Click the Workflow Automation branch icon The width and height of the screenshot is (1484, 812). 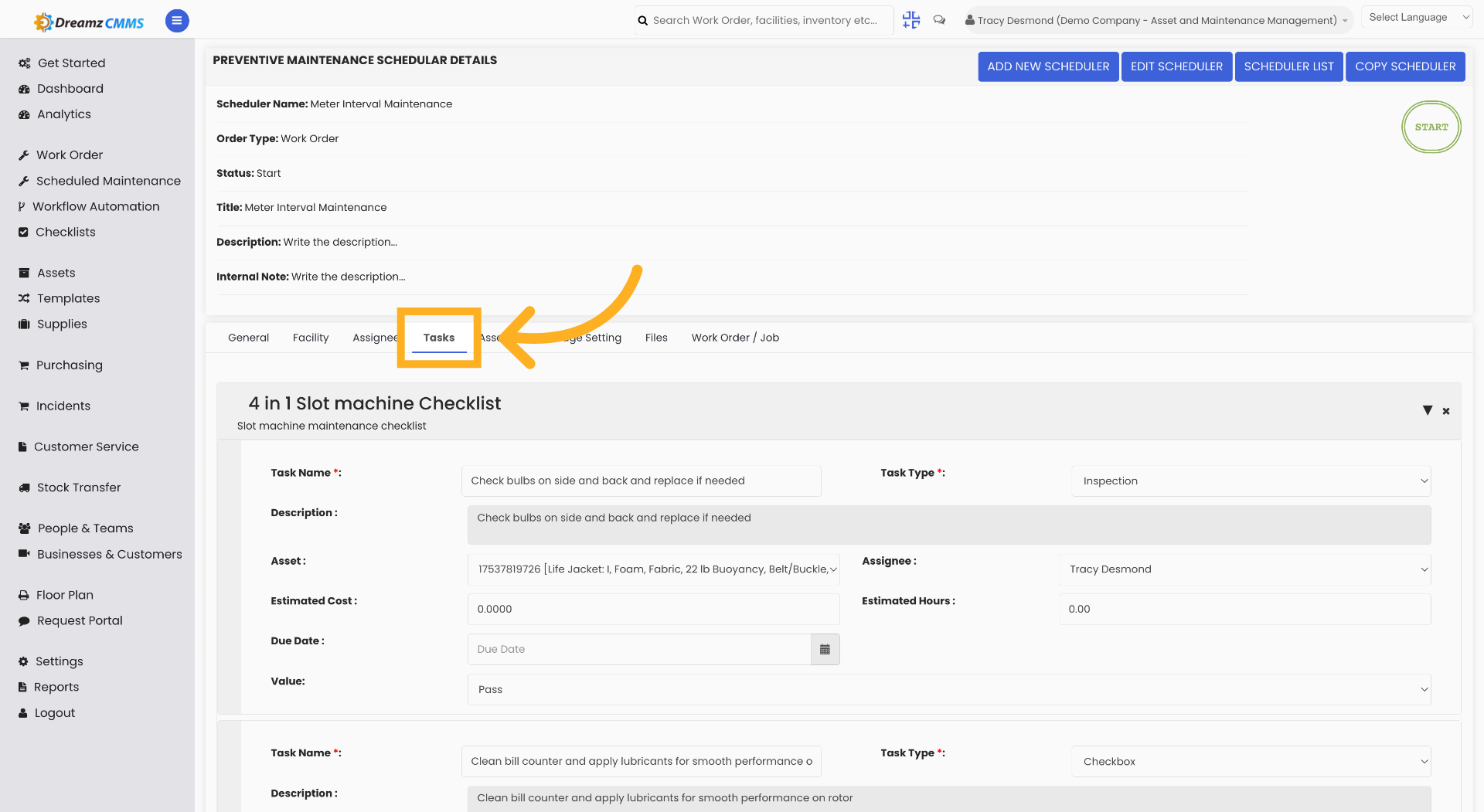click(x=22, y=206)
